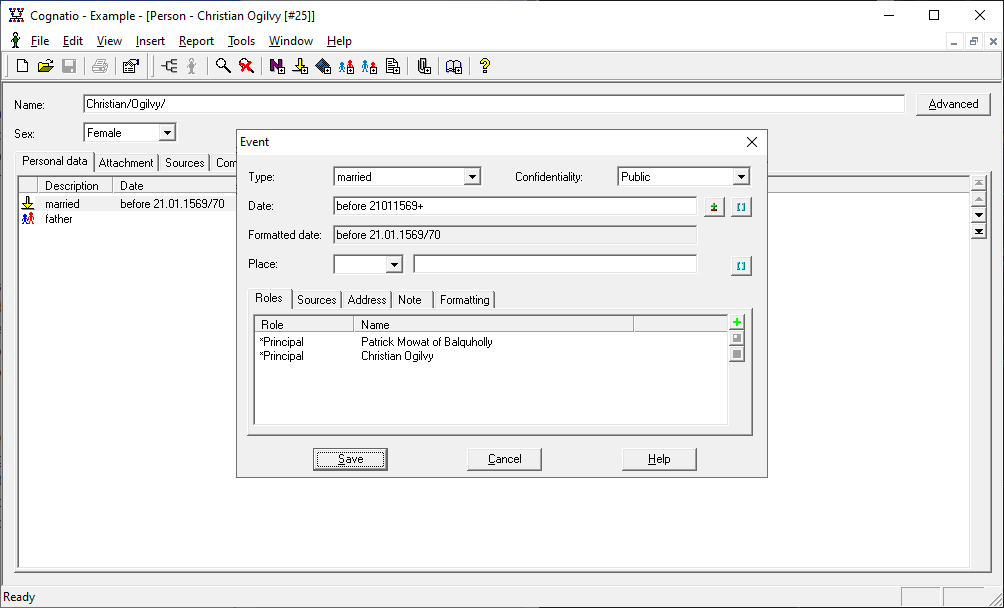Click the Place name text field

555,264
